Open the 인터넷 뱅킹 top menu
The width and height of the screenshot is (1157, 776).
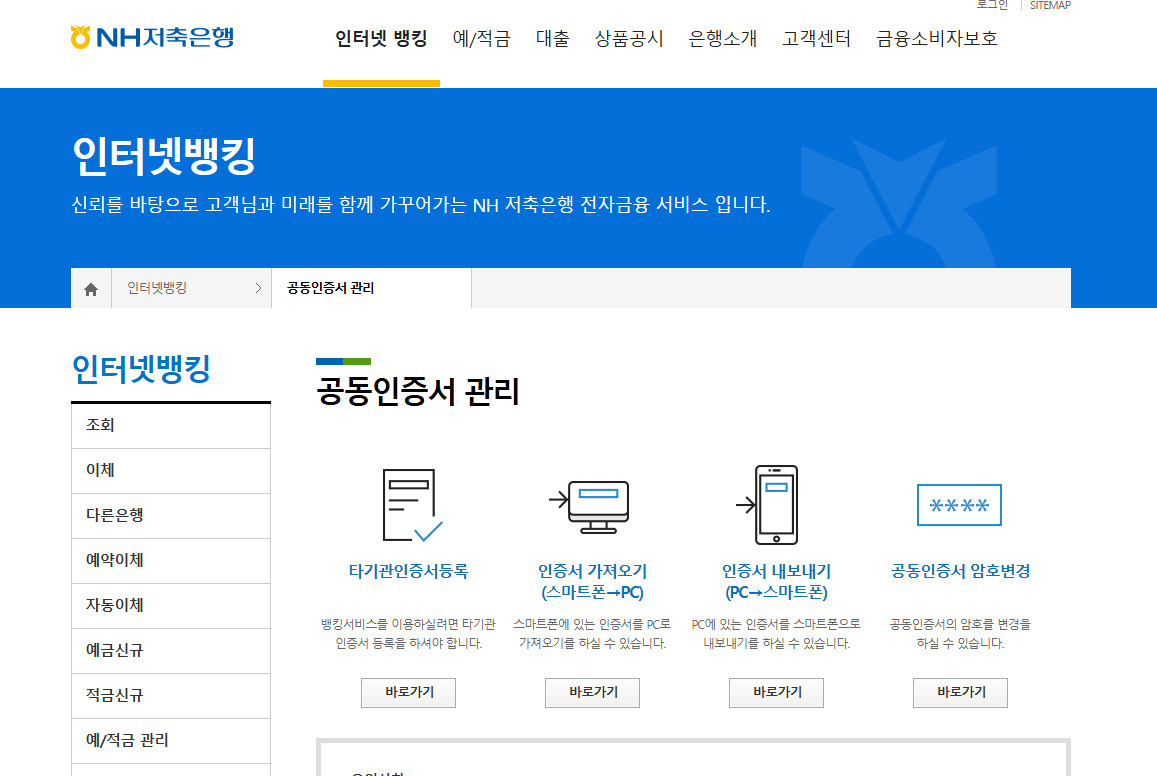[381, 38]
